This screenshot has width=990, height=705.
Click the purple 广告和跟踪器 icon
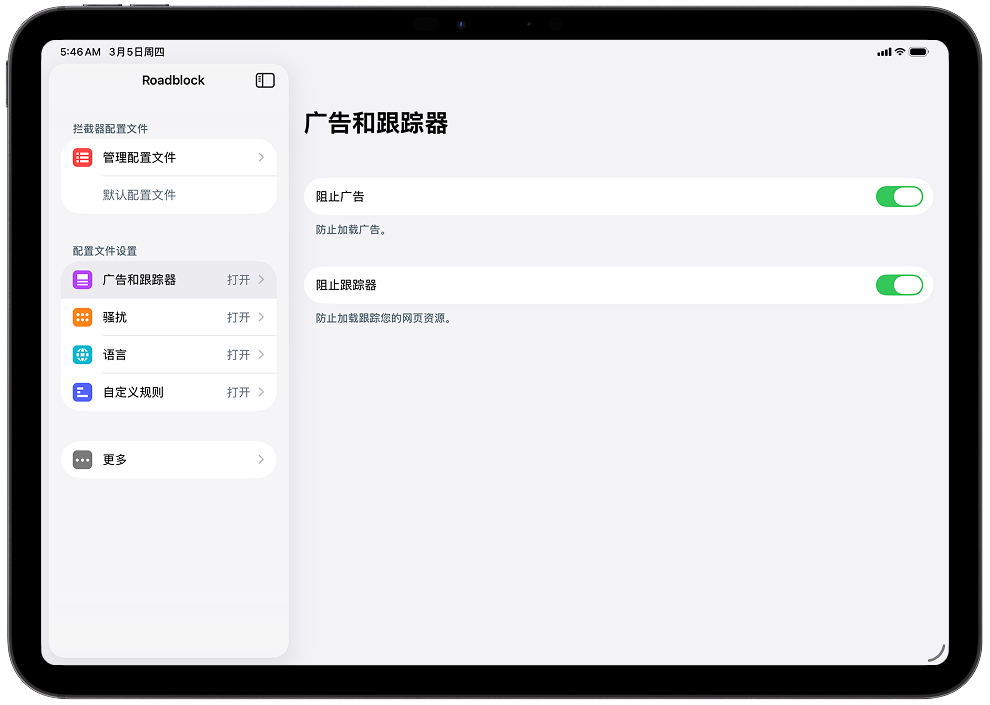tap(83, 280)
